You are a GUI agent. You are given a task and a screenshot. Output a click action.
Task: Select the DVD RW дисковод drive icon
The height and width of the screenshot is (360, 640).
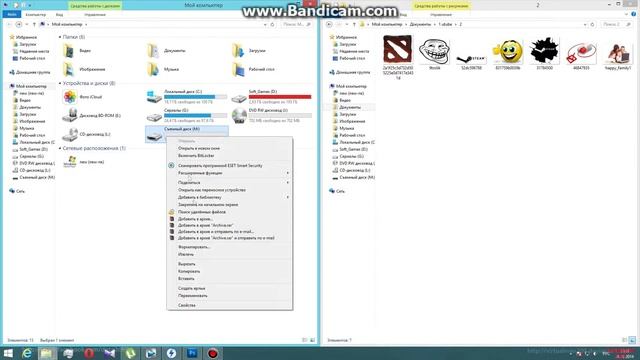239,116
